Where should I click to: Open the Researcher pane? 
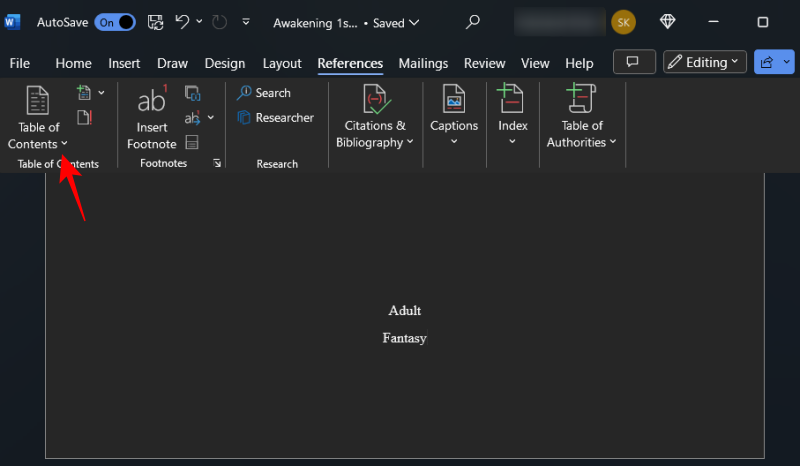(276, 118)
